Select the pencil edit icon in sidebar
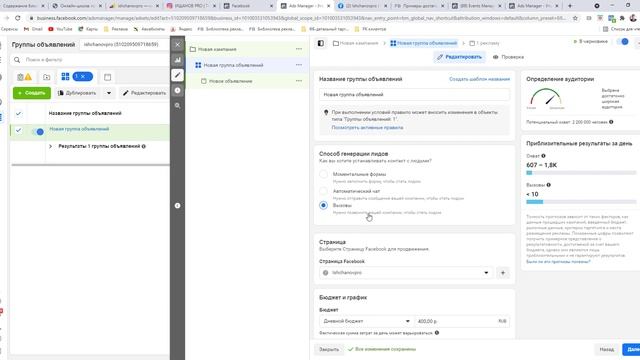The width and height of the screenshot is (640, 360). click(178, 75)
